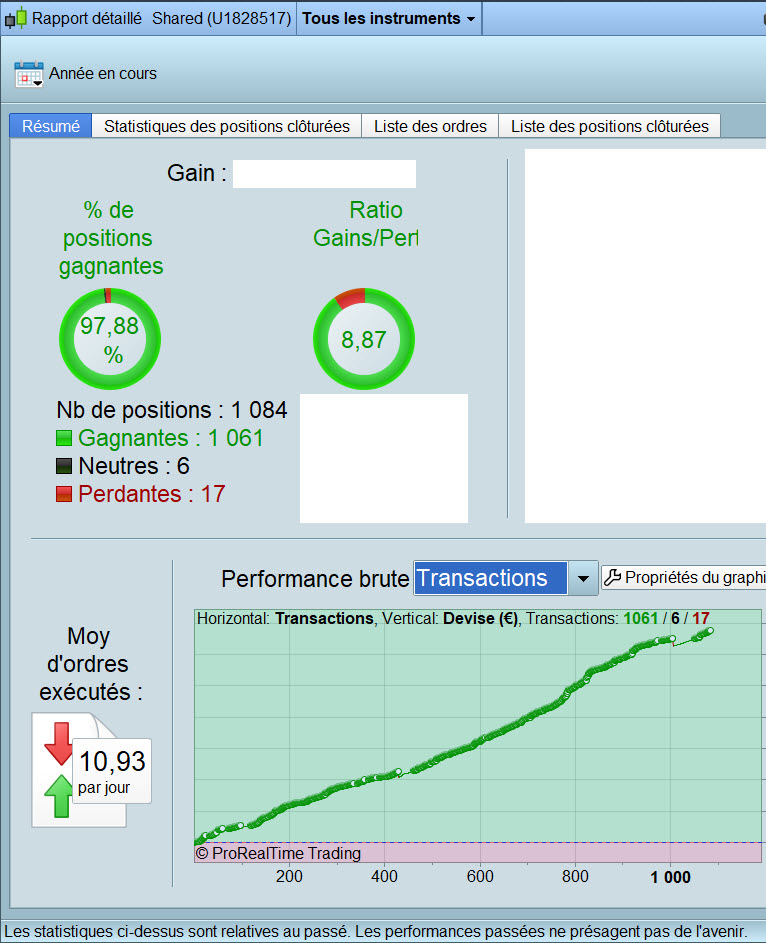This screenshot has height=943, width=766.
Task: Click the winning positions percentage donut chart
Action: pos(109,339)
